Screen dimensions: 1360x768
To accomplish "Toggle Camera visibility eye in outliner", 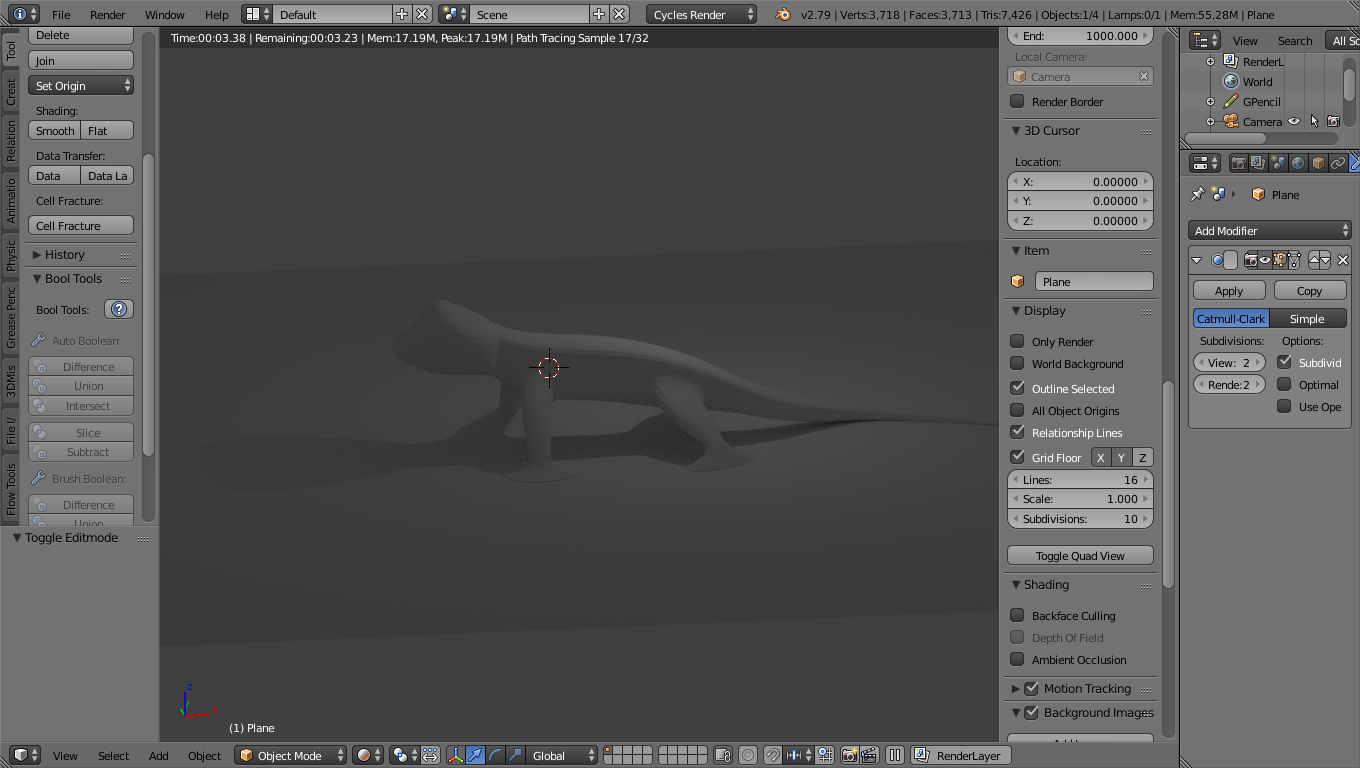I will click(x=1294, y=121).
